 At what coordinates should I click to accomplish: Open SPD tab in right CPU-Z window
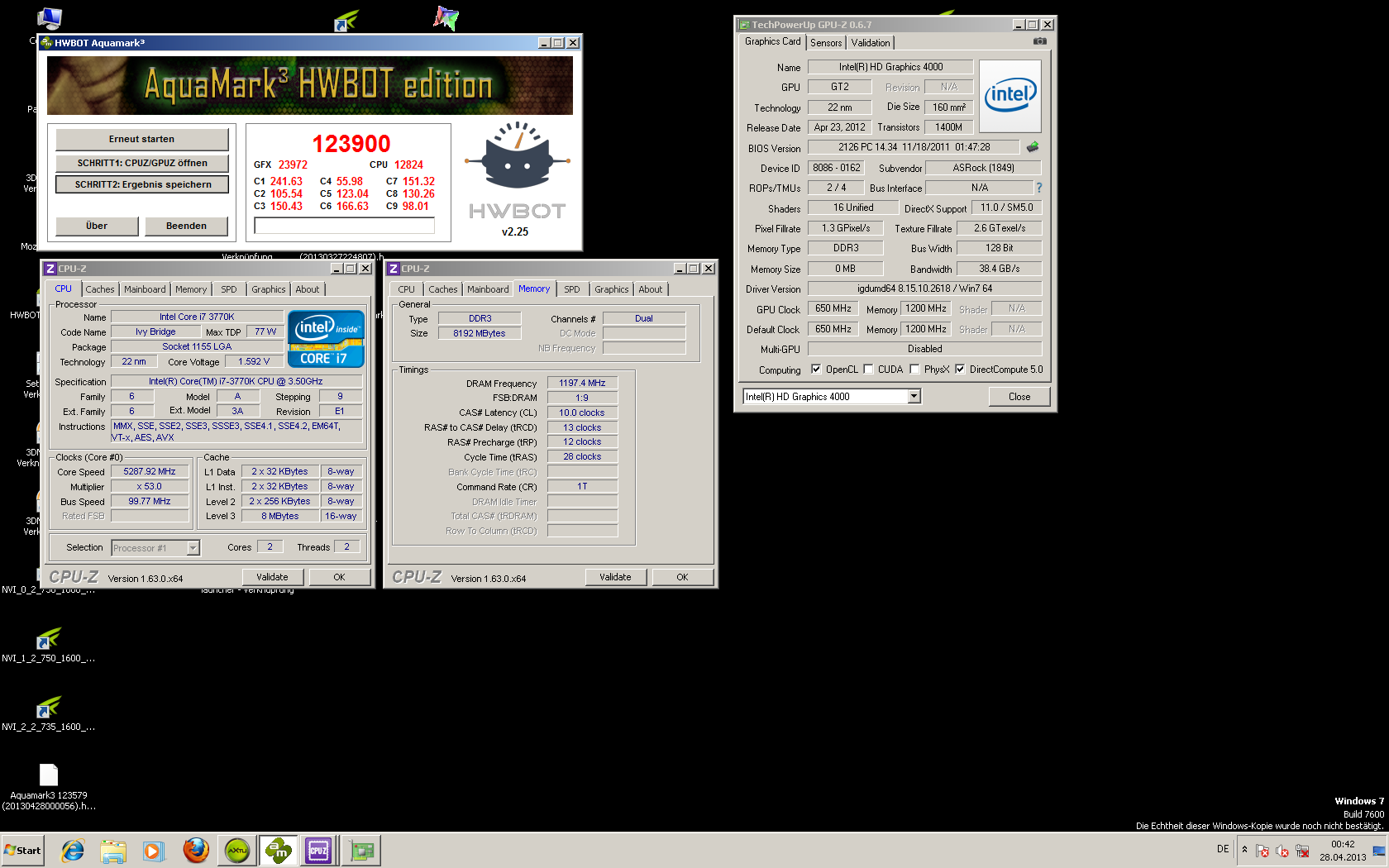572,289
